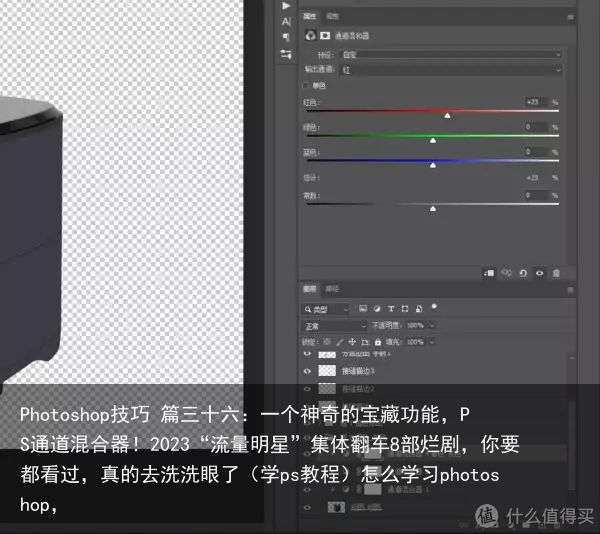Screen dimensions: 600x534
Task: Enable the 单色 monochrome checkbox
Action: pos(306,85)
